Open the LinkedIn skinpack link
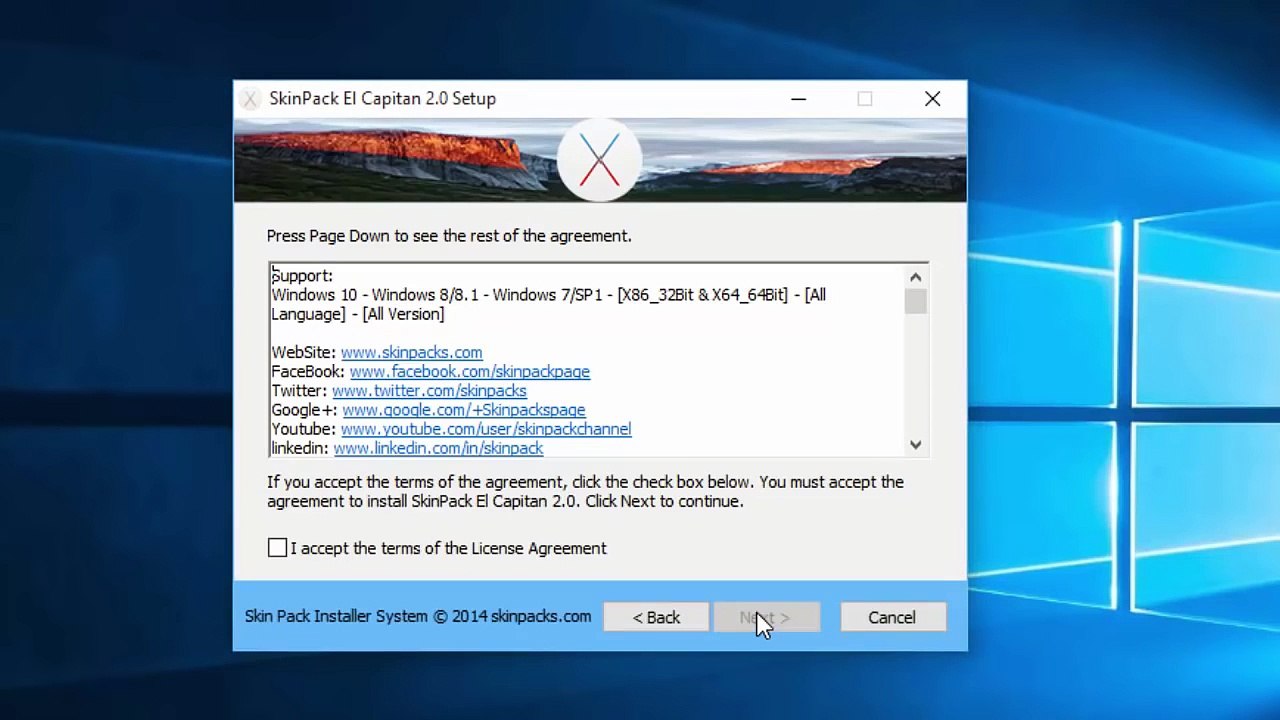1280x720 pixels. 438,448
